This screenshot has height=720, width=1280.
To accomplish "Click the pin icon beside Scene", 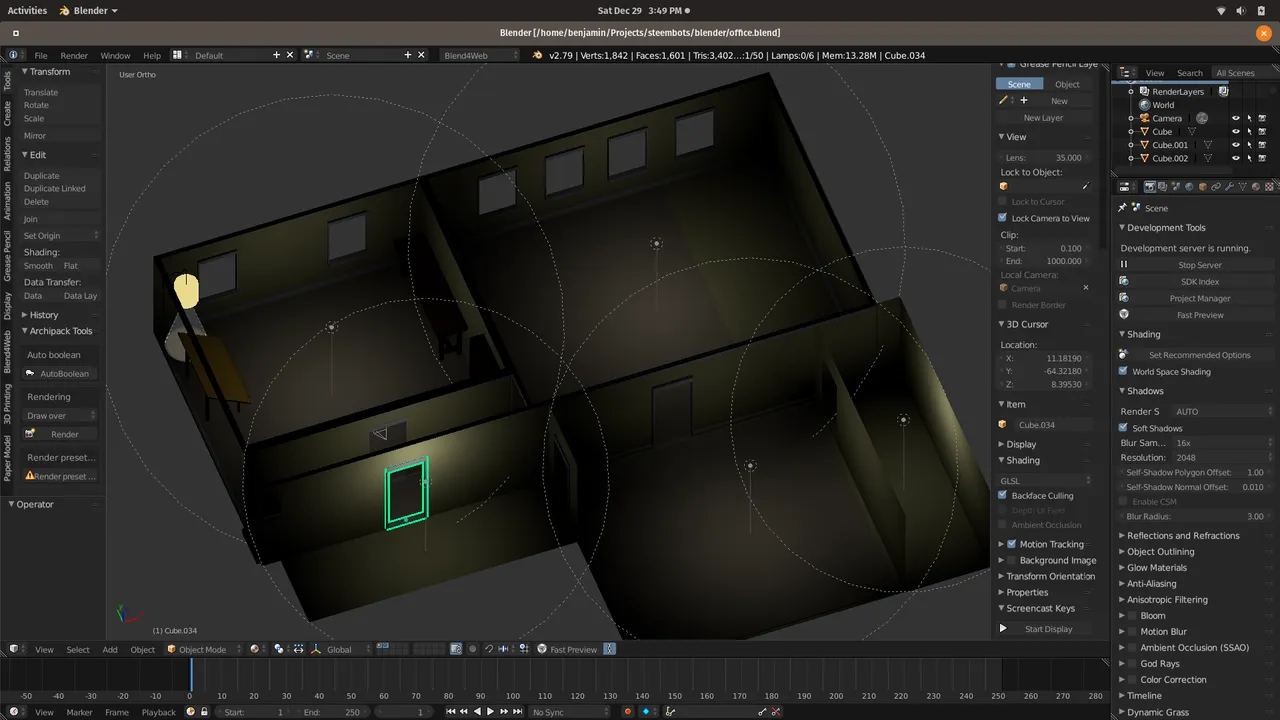I will coord(1122,208).
